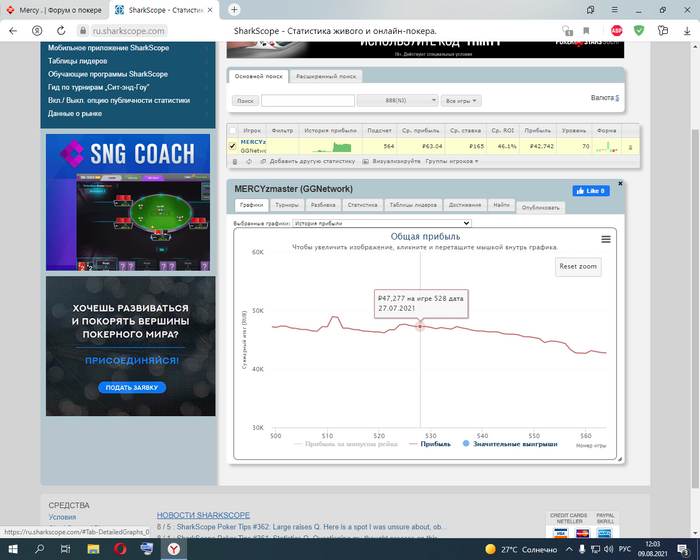Close the SharkScope browser tab

click(x=210, y=10)
